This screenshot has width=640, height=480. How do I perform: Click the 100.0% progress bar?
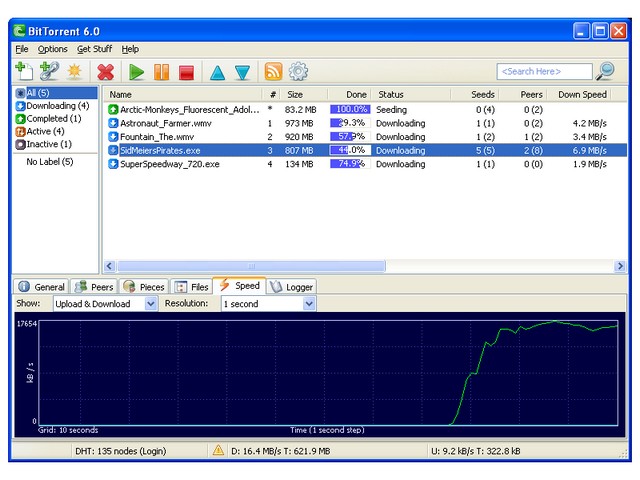tap(350, 109)
